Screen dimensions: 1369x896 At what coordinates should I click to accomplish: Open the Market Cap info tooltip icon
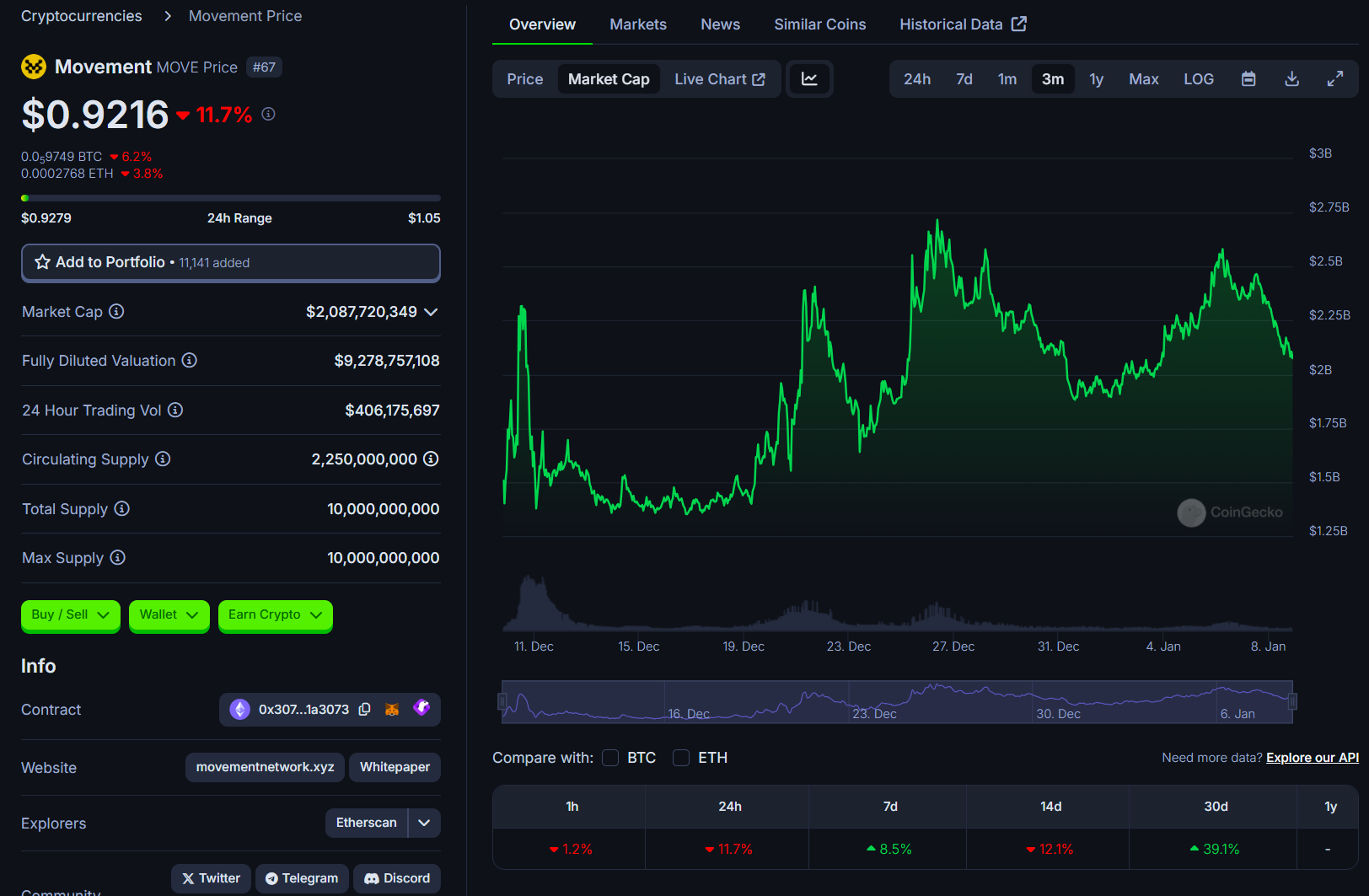click(116, 311)
